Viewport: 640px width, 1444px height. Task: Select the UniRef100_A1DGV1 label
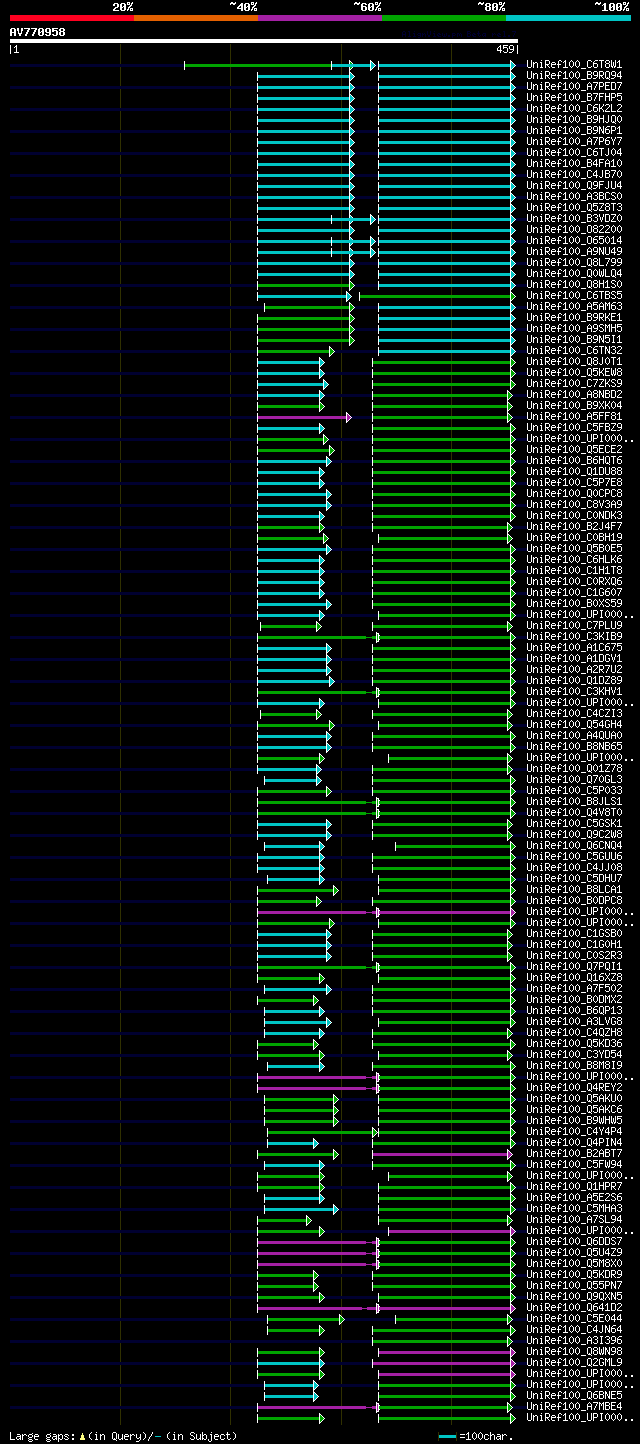click(x=574, y=658)
